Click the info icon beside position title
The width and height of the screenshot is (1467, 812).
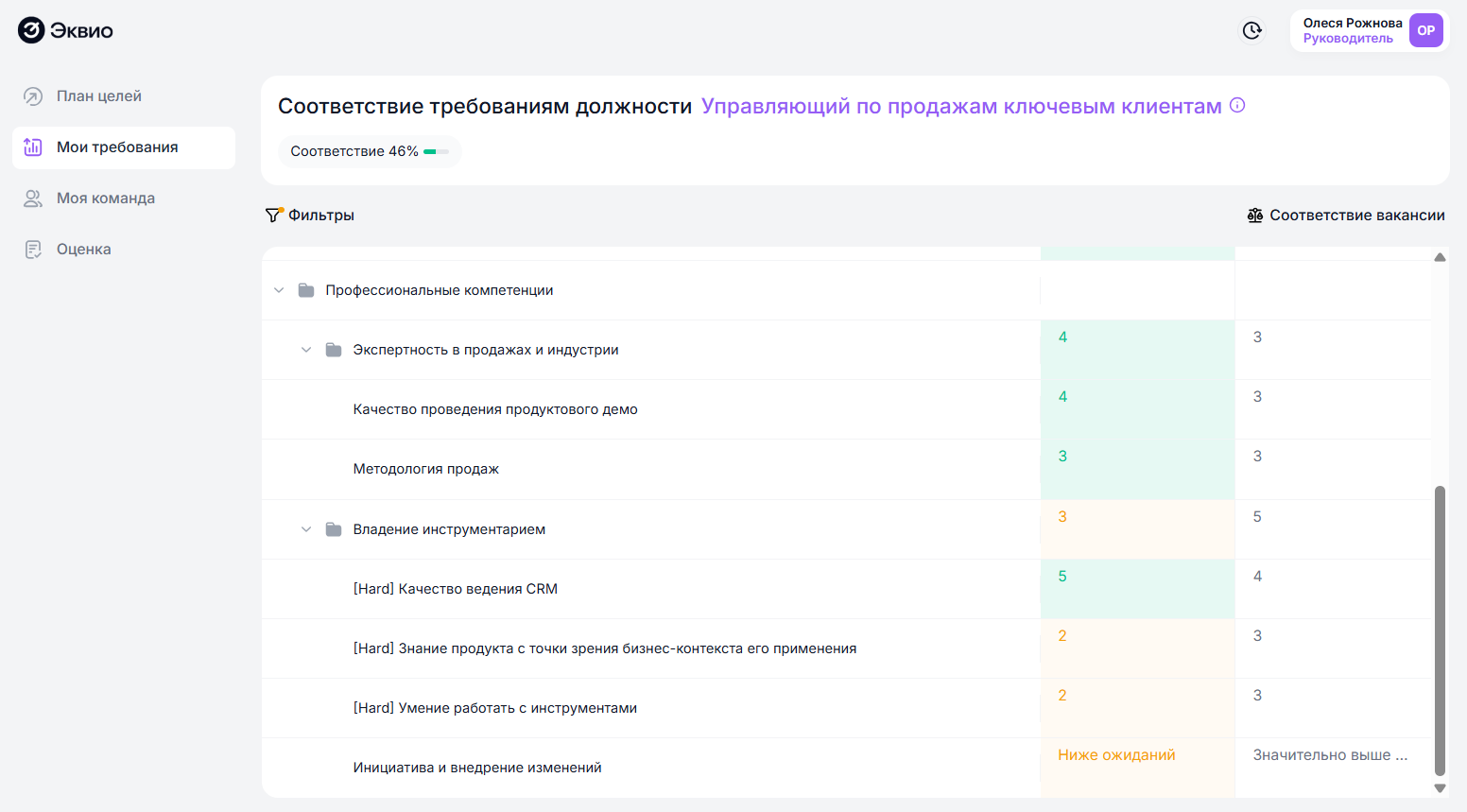[1237, 106]
